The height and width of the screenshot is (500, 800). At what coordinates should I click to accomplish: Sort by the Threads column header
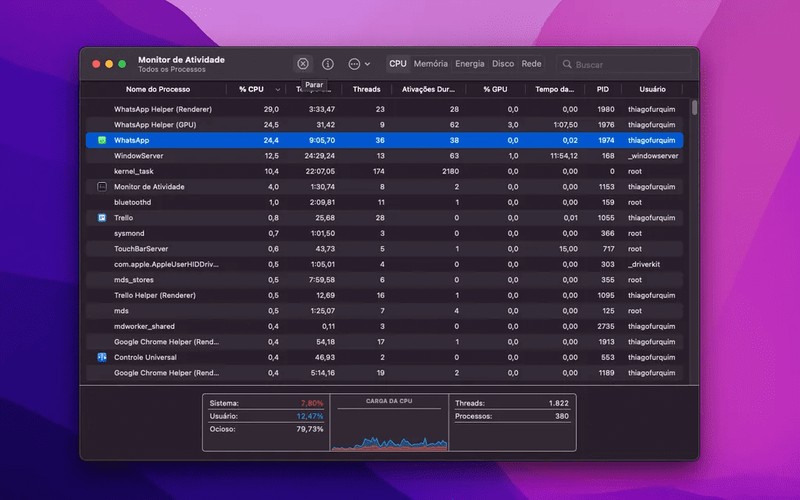click(366, 89)
